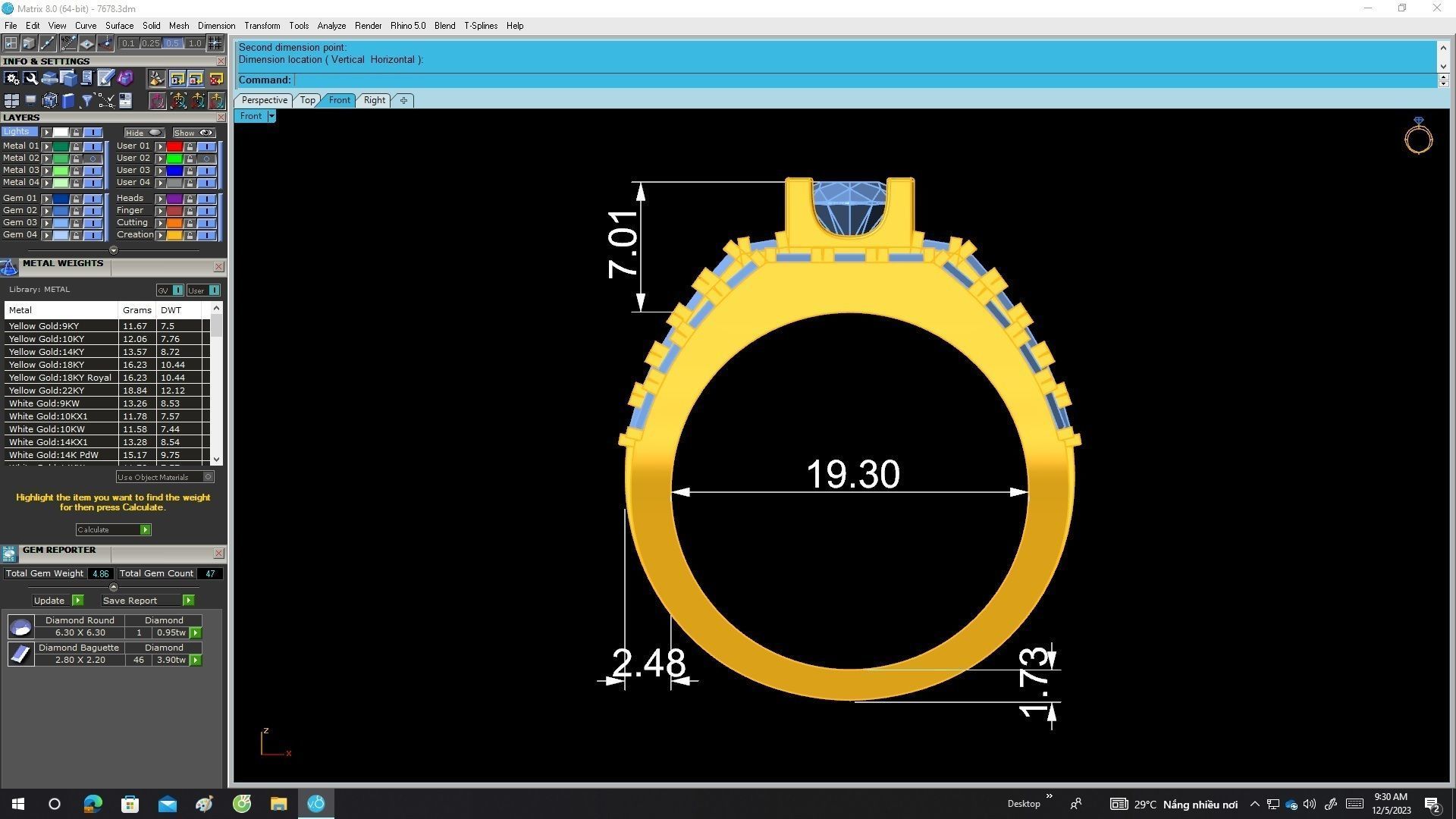Toggle the lock on the Metal 01 layer
1456x819 pixels.
tap(77, 146)
